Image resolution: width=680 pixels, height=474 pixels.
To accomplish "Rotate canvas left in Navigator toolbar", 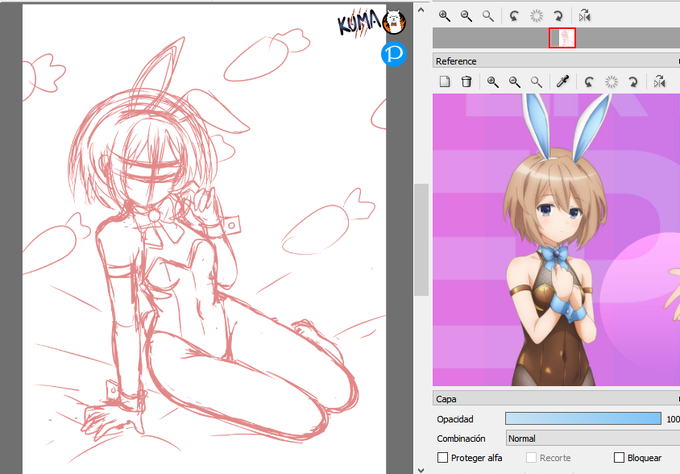I will point(514,16).
